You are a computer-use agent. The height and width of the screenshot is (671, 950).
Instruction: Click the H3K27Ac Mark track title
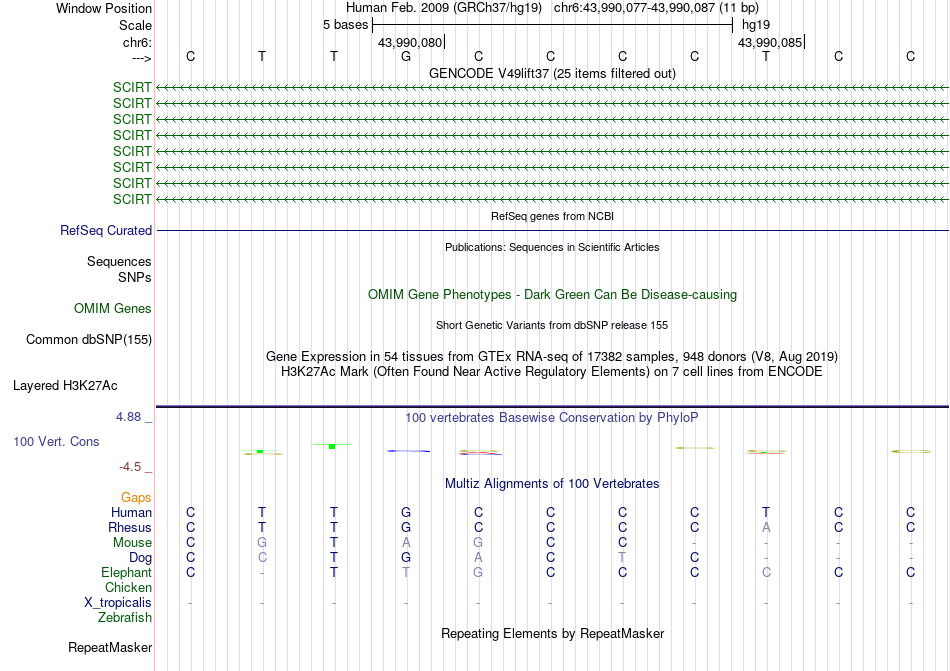tap(552, 371)
